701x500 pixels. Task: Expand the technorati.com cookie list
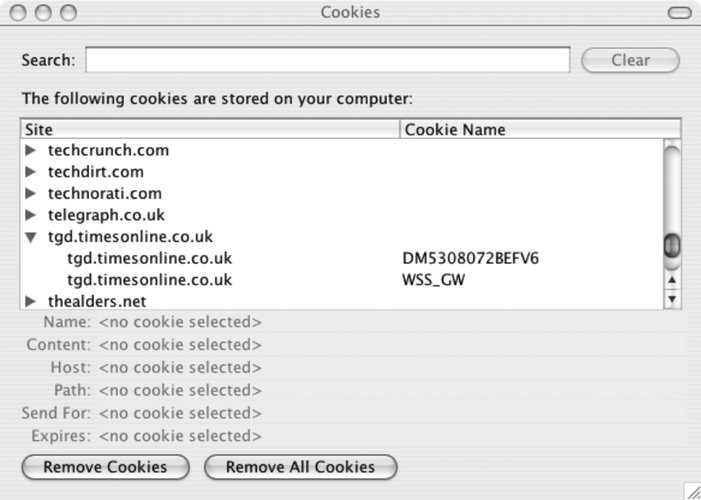click(30, 194)
